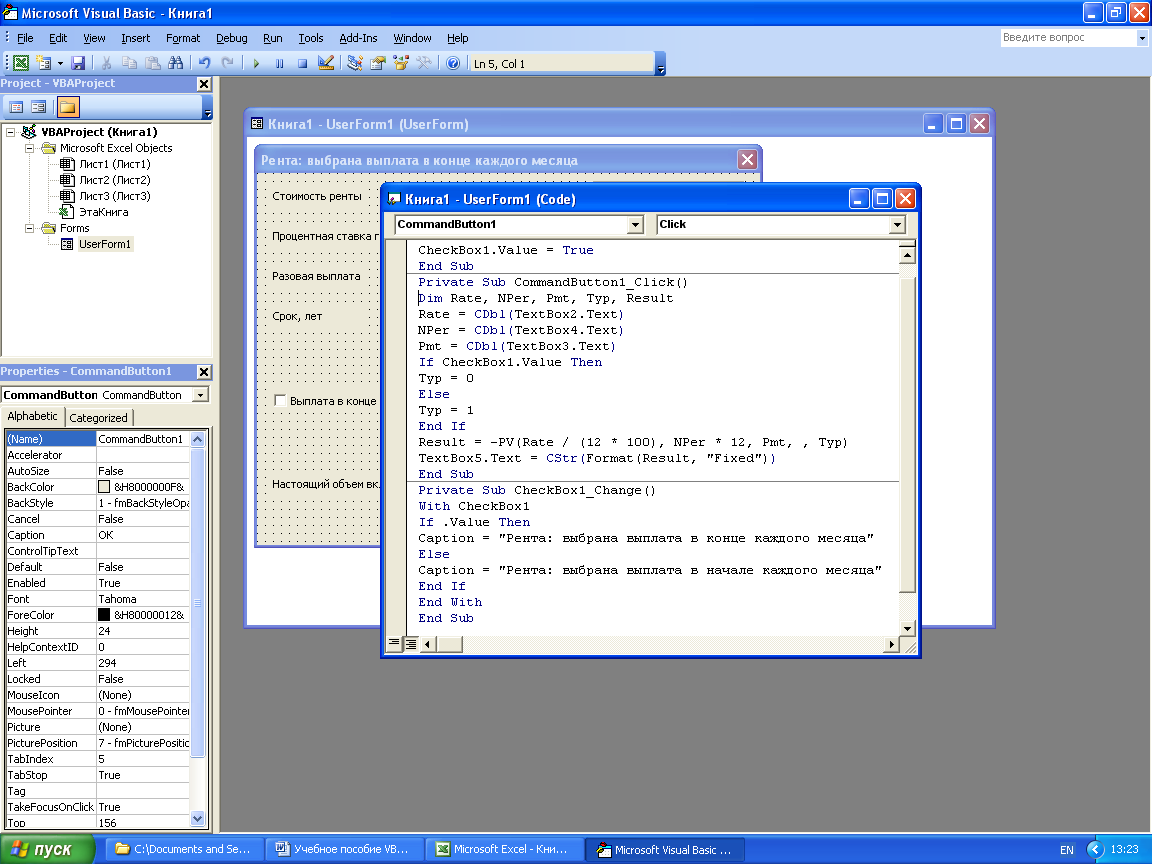1152x864 pixels.
Task: Click the Full Module View button in code window
Action: 411,644
